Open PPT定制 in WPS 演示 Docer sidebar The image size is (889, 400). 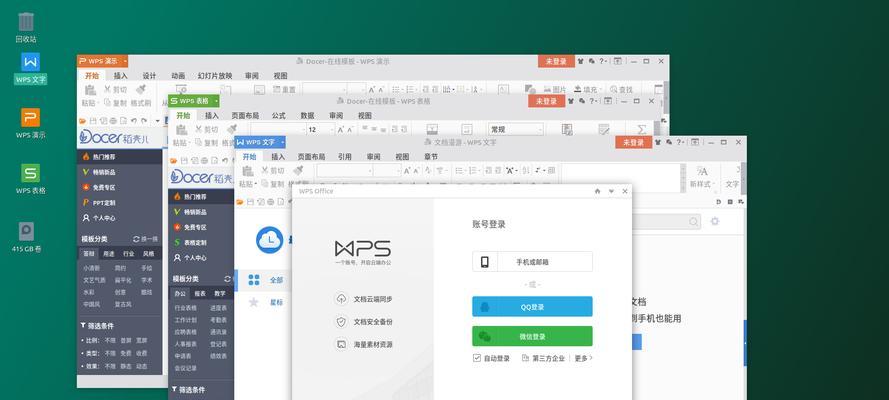point(120,202)
